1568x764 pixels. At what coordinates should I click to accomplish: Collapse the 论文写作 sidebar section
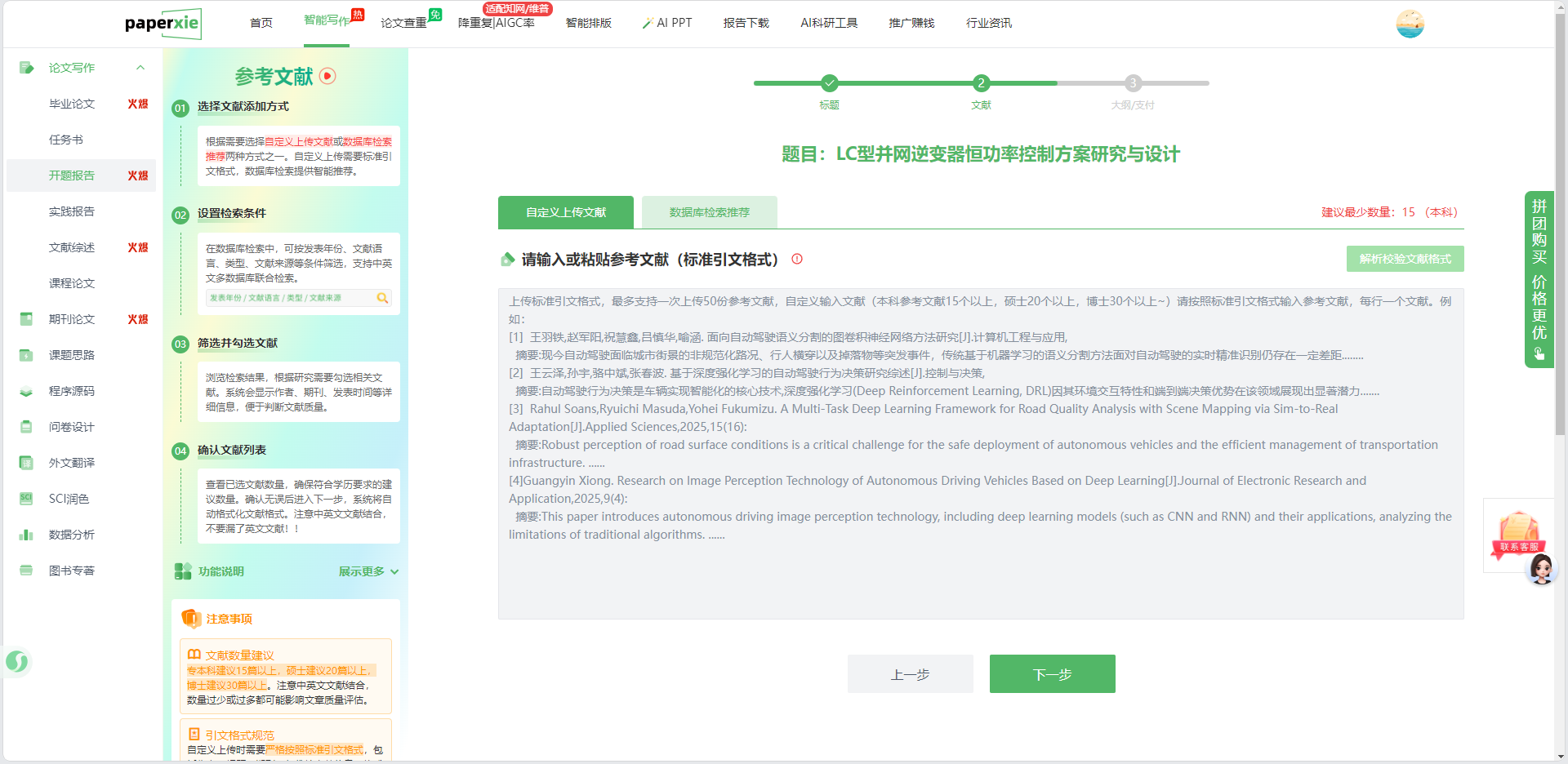[140, 68]
